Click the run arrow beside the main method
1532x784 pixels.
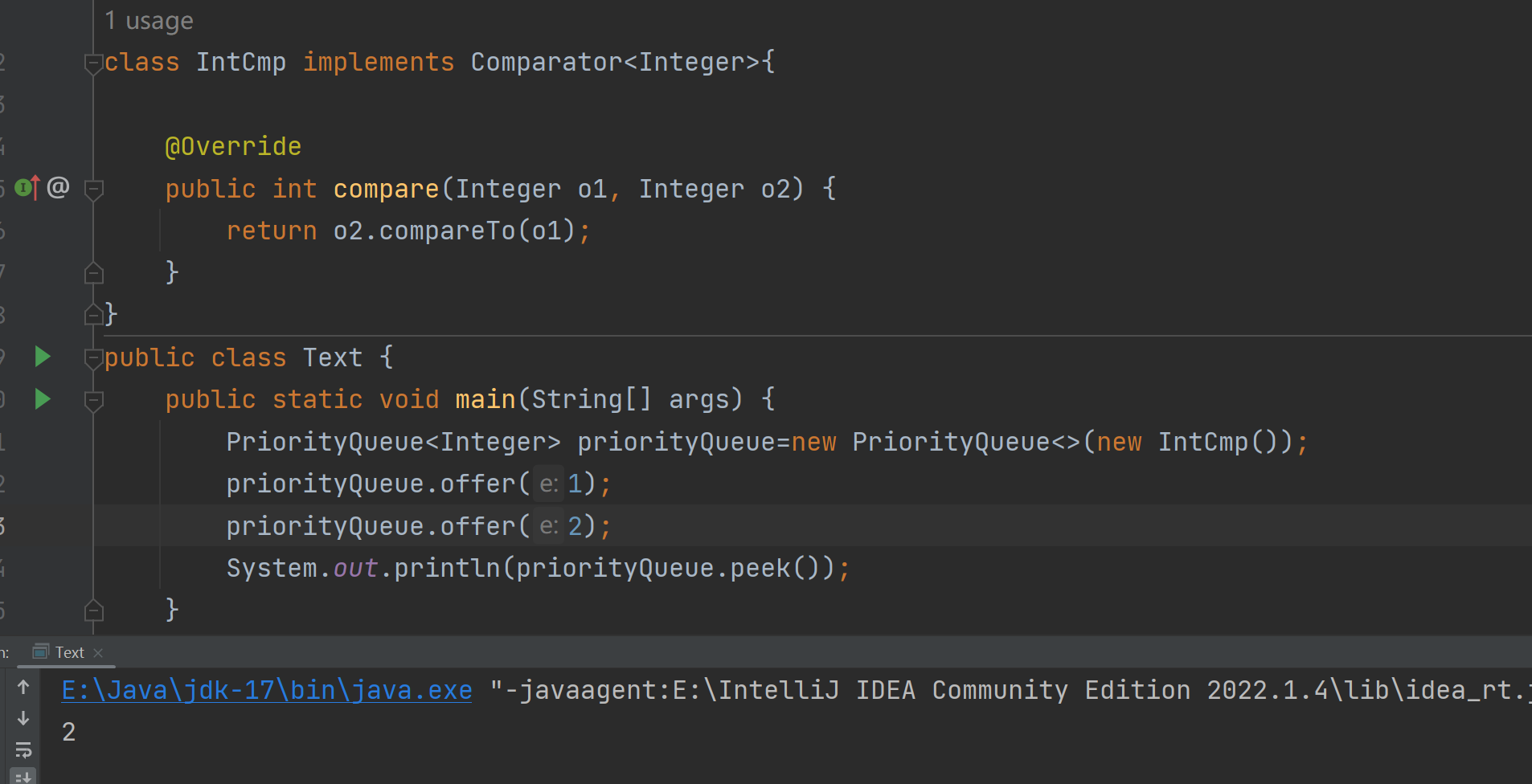click(43, 398)
